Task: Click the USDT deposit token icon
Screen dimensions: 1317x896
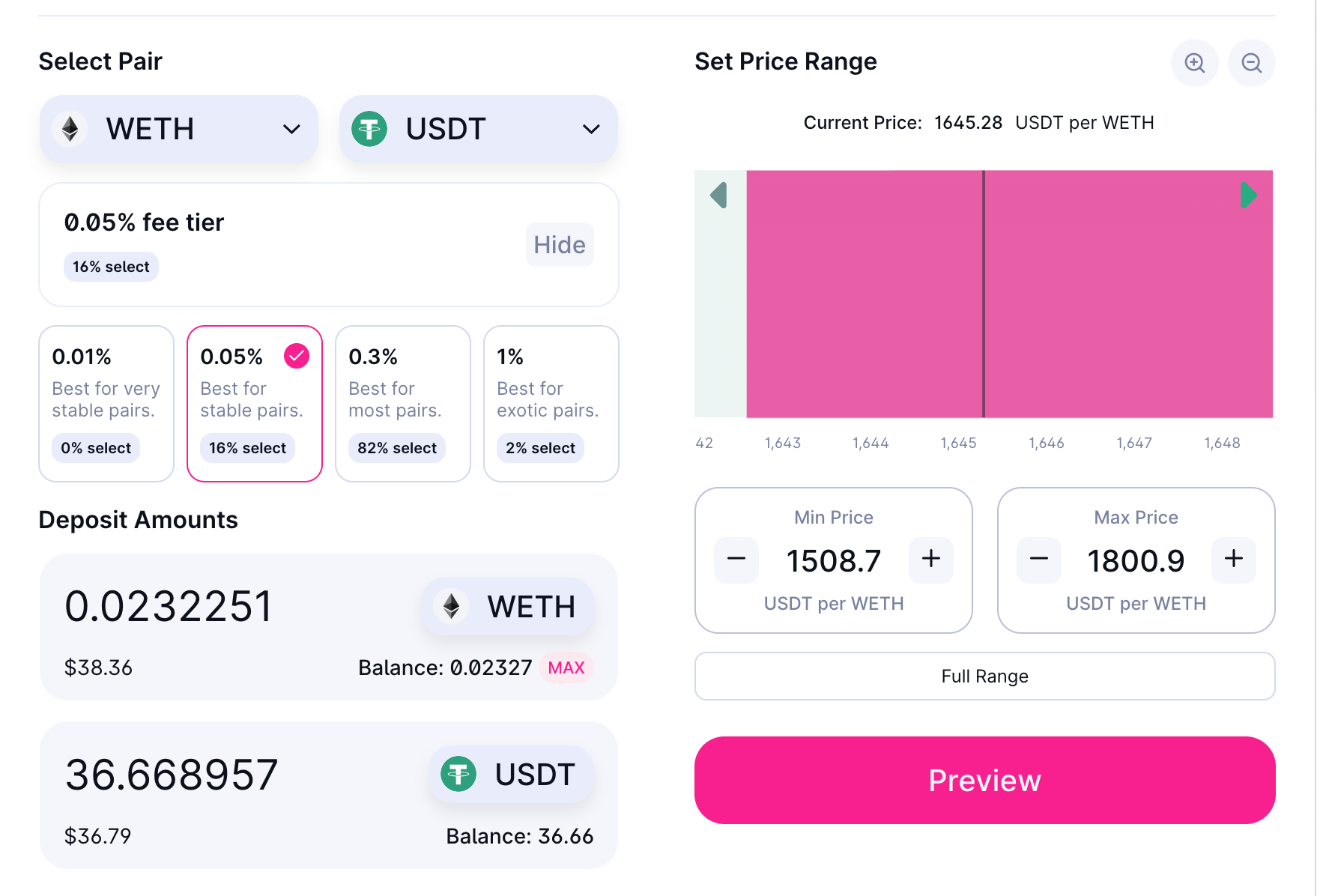Action: [x=458, y=775]
